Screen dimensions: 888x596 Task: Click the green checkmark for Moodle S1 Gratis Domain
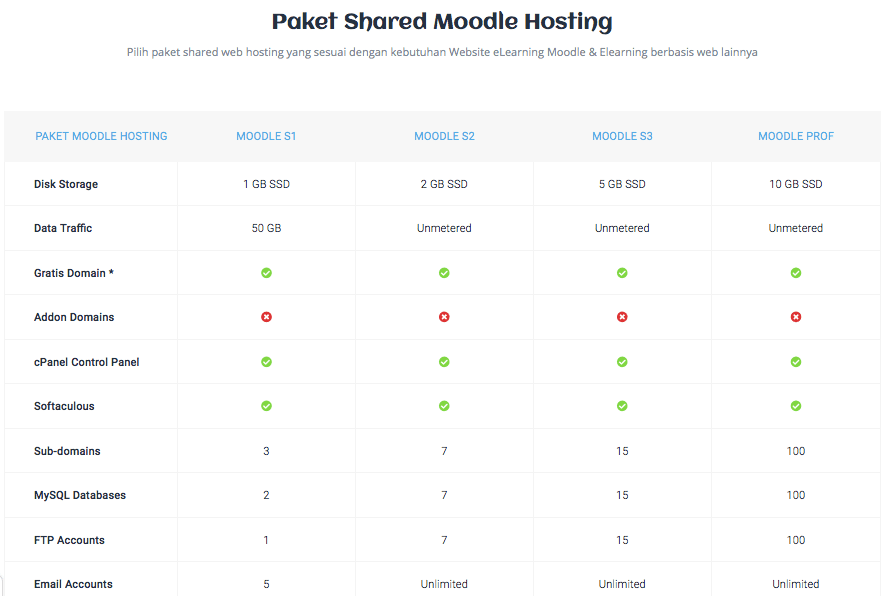[266, 272]
